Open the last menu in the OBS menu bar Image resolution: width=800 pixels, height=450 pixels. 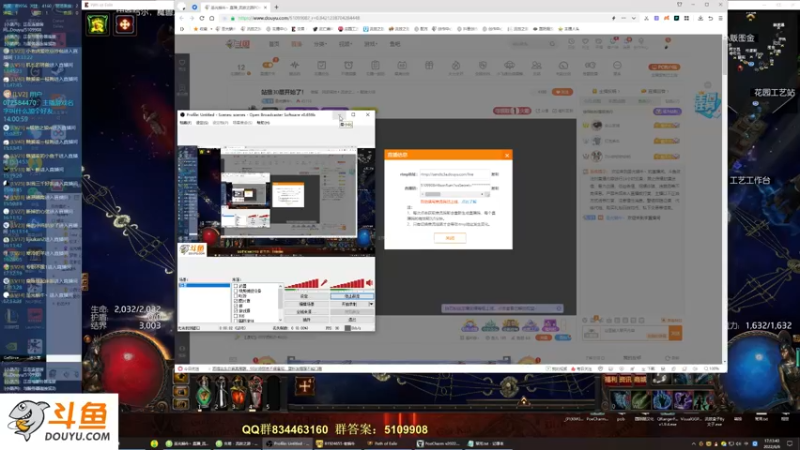(x=263, y=123)
